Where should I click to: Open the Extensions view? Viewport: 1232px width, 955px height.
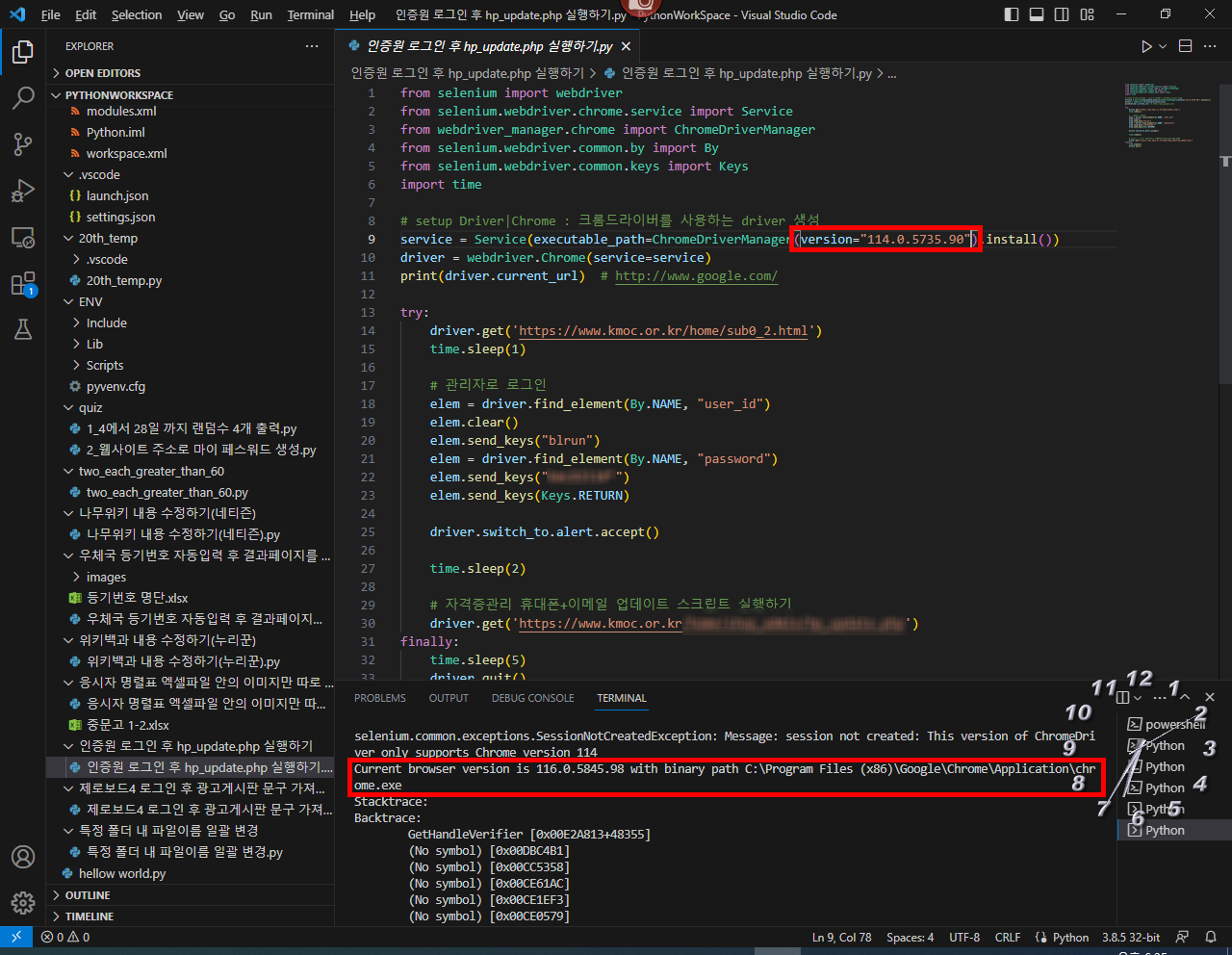click(x=23, y=283)
